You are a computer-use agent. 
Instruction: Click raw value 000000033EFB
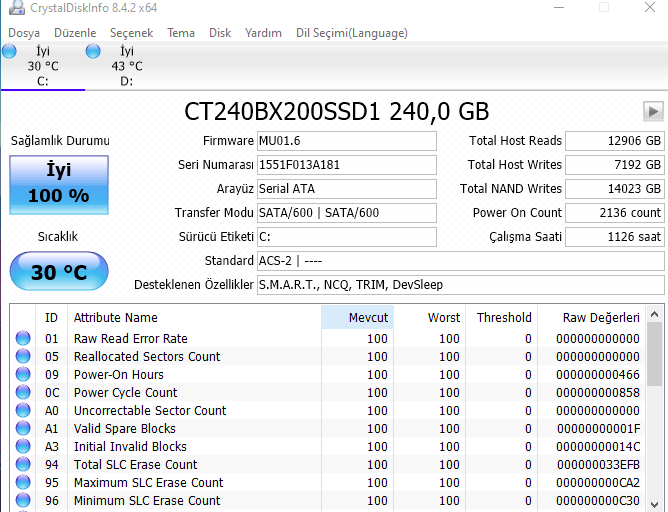598,465
